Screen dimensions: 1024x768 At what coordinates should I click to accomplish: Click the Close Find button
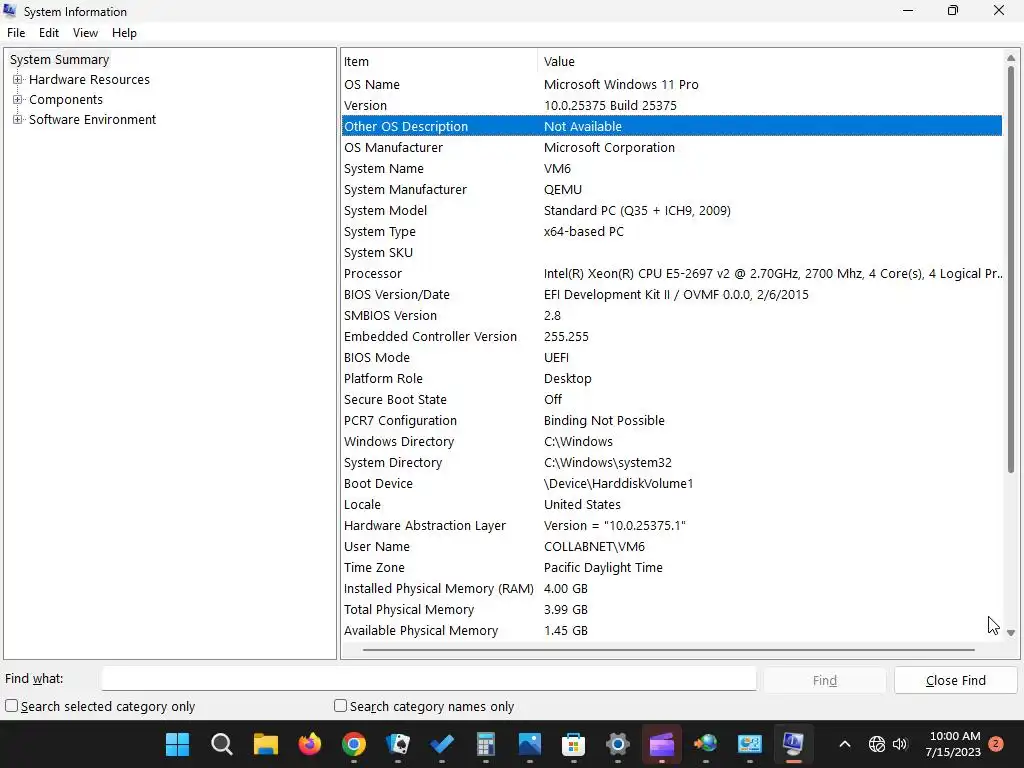[955, 680]
